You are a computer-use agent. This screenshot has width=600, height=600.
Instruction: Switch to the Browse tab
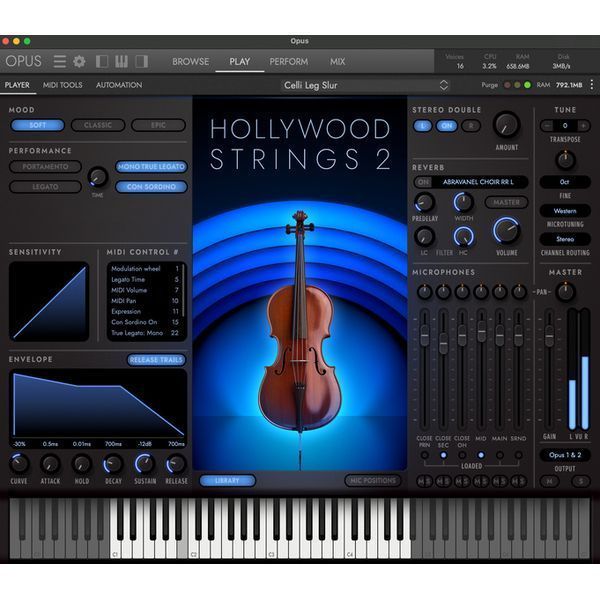point(190,62)
